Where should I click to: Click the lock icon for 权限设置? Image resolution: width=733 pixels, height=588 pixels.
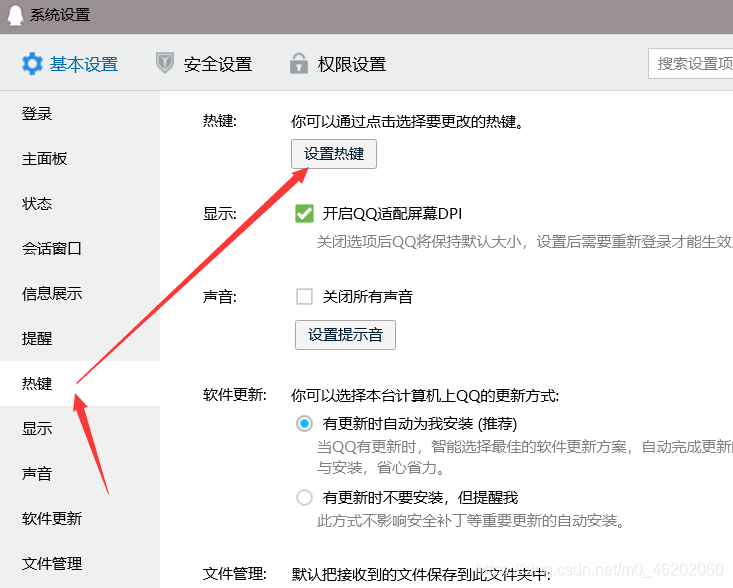pyautogui.click(x=299, y=63)
